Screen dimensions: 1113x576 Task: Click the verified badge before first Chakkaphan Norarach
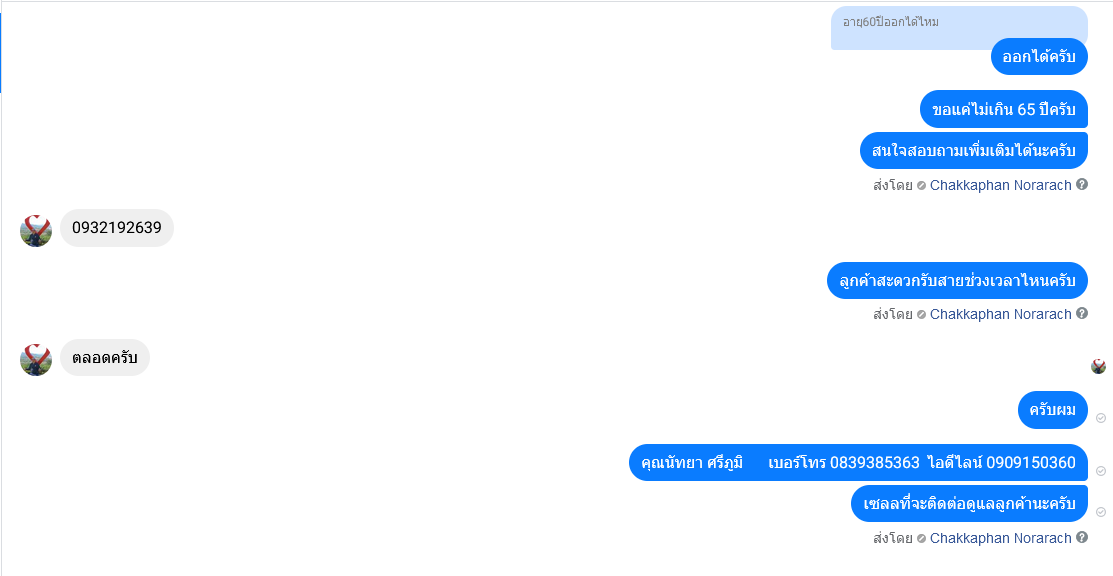pyautogui.click(x=921, y=185)
